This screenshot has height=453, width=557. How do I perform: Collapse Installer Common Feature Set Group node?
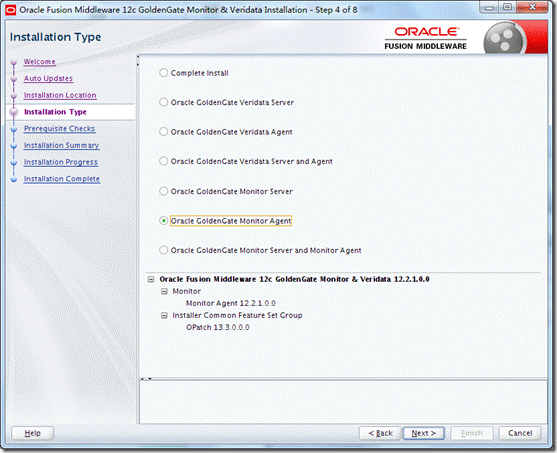pos(164,316)
